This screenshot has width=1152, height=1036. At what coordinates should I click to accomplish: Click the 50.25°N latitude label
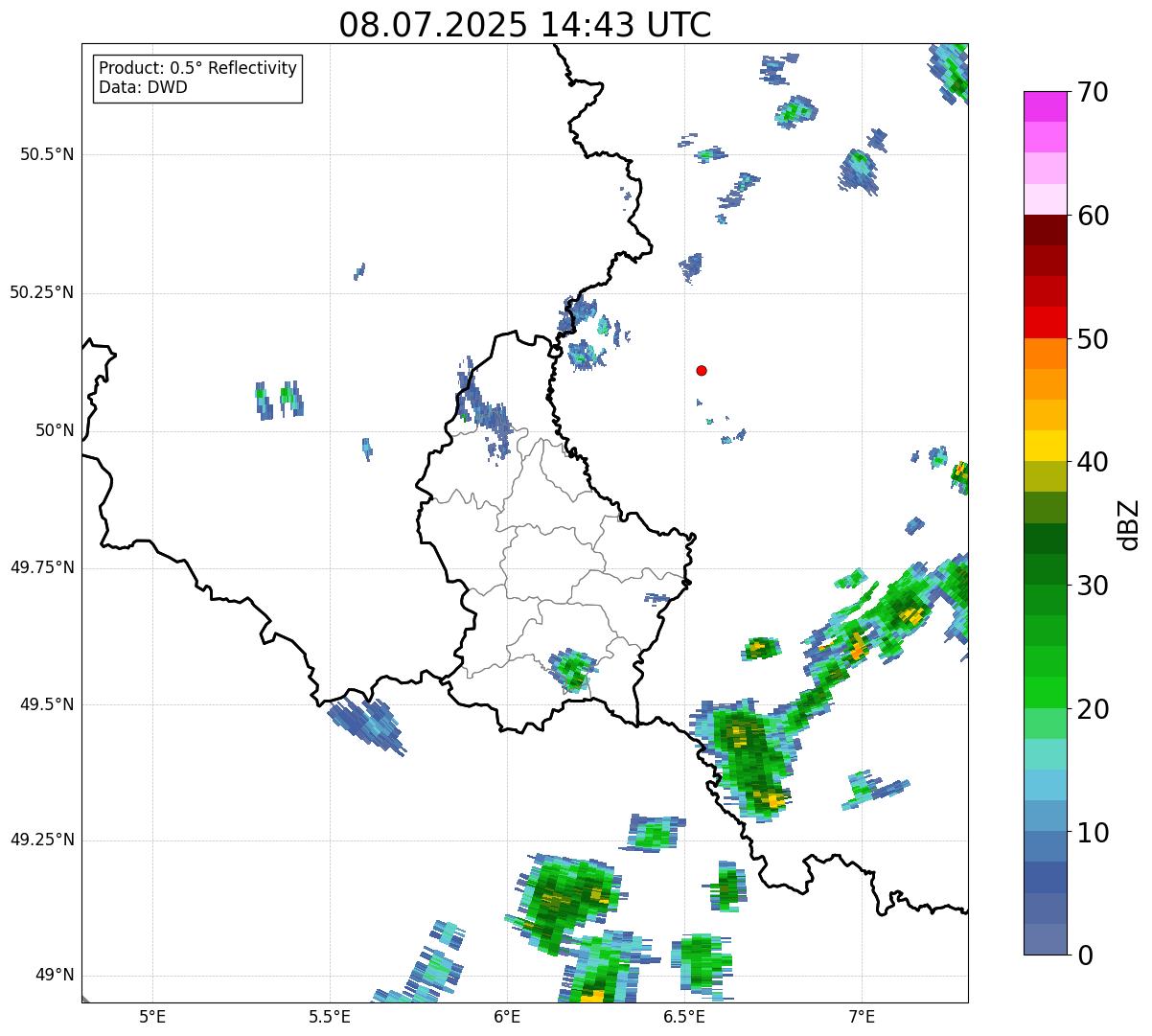point(42,292)
